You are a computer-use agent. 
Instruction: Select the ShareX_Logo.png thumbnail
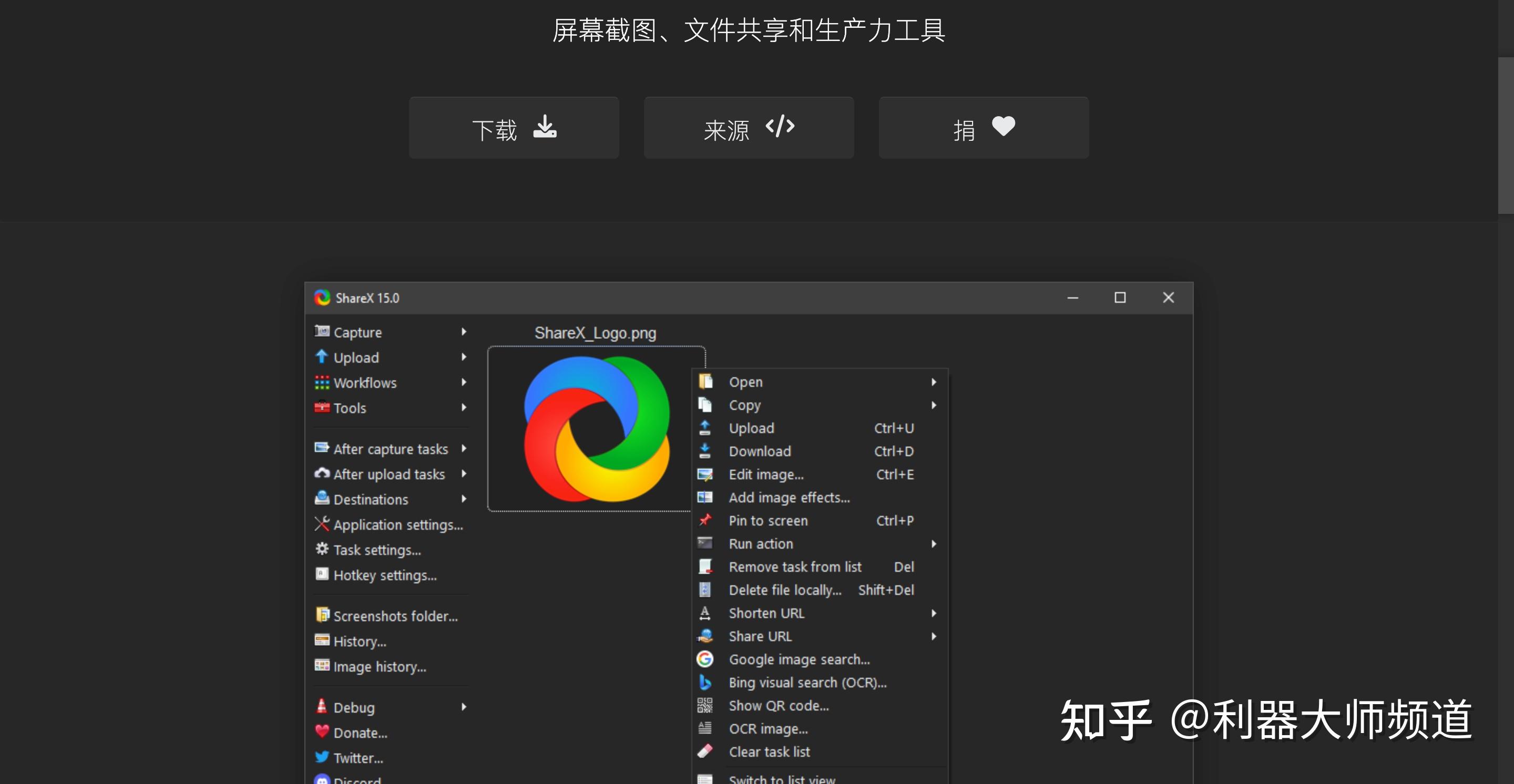[x=596, y=429]
